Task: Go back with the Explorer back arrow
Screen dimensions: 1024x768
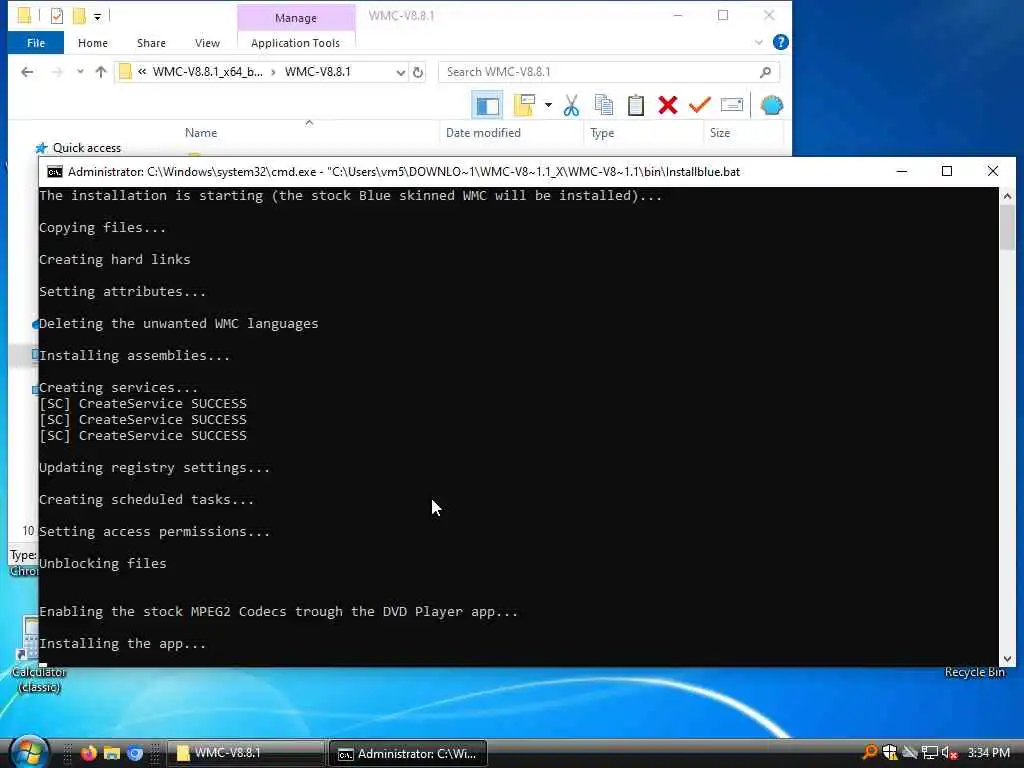Action: (x=27, y=72)
